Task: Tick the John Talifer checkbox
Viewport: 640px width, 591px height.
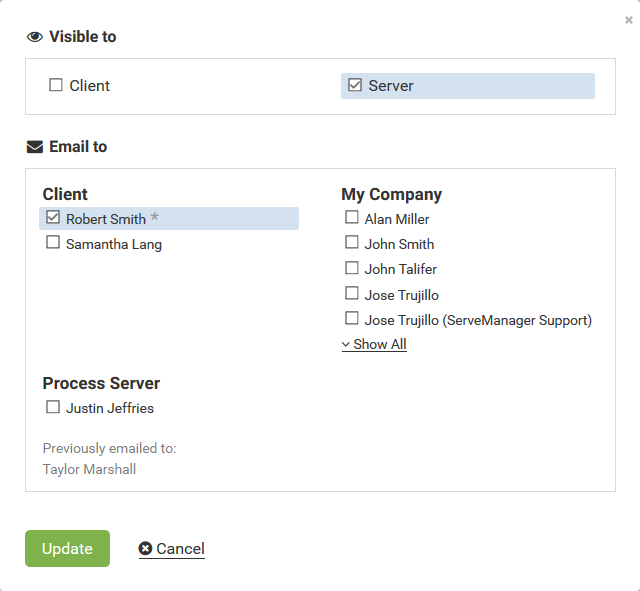Action: click(352, 268)
